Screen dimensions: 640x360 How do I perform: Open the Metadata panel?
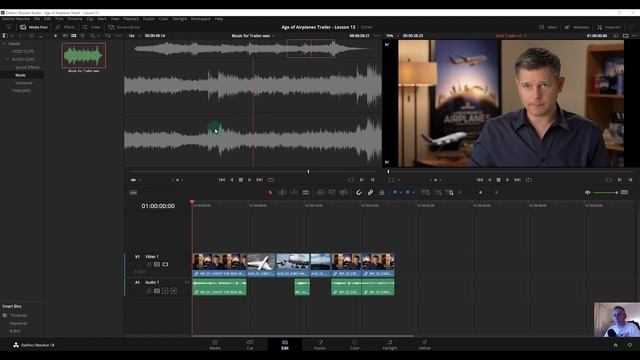click(576, 27)
